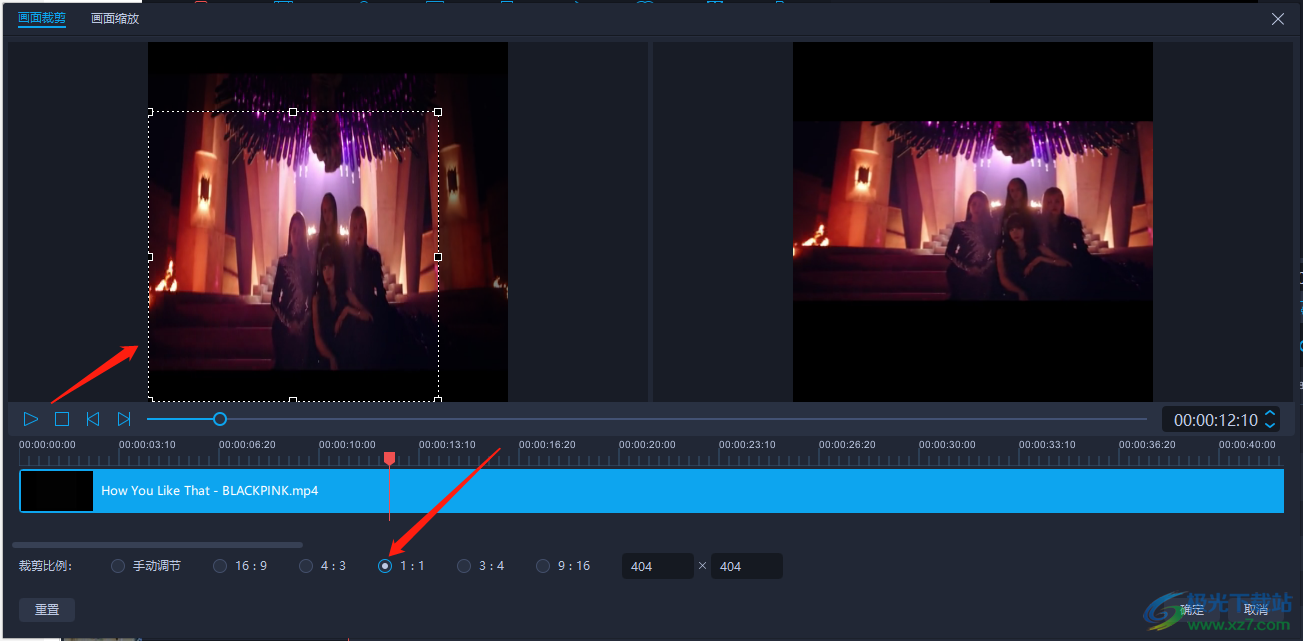Click the crop width field 404

(658, 566)
